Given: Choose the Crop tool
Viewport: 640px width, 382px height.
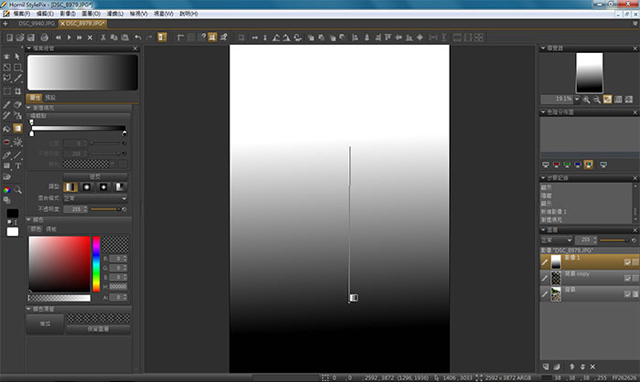Looking at the screenshot, I should coord(18,91).
